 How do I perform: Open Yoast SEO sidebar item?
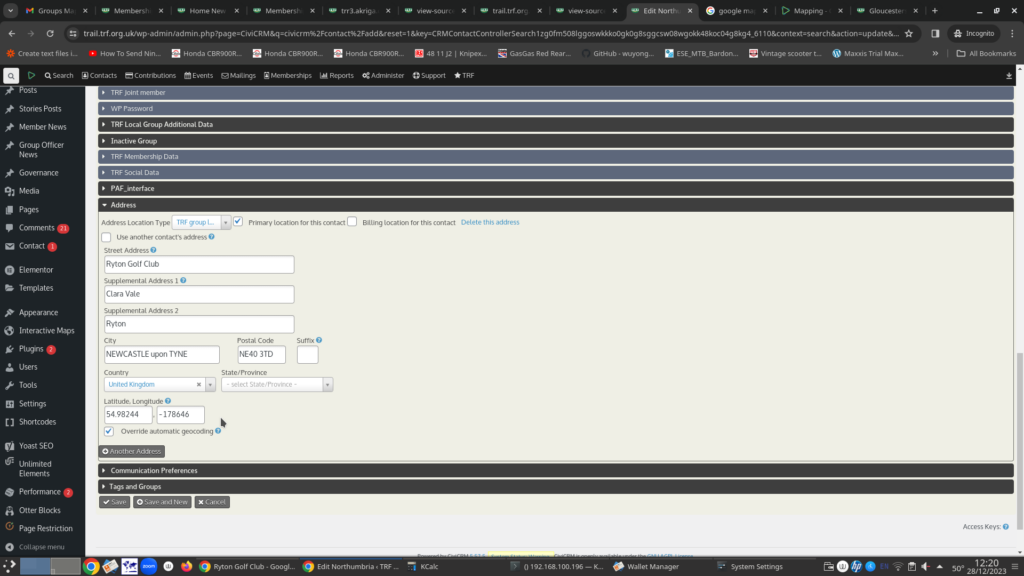35,446
